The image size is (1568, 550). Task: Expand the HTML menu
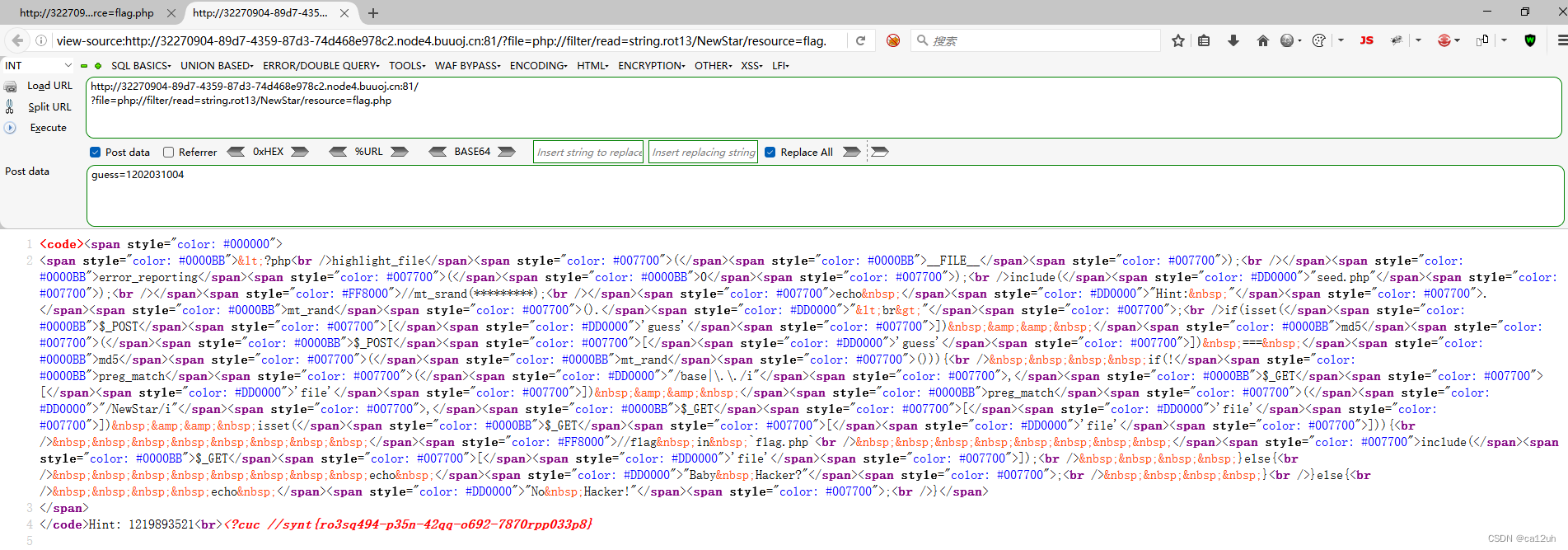click(592, 65)
